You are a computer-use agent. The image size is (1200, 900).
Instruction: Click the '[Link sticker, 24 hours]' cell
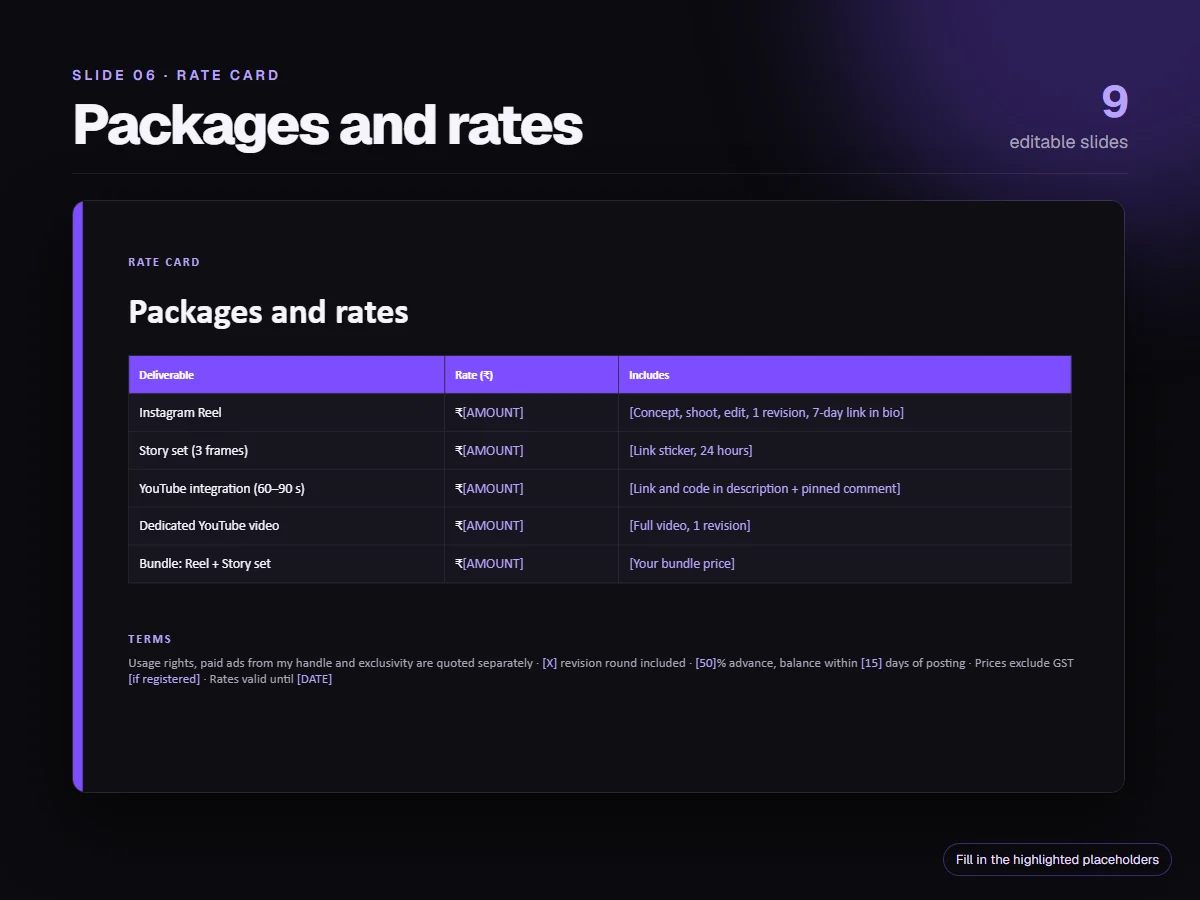click(845, 451)
